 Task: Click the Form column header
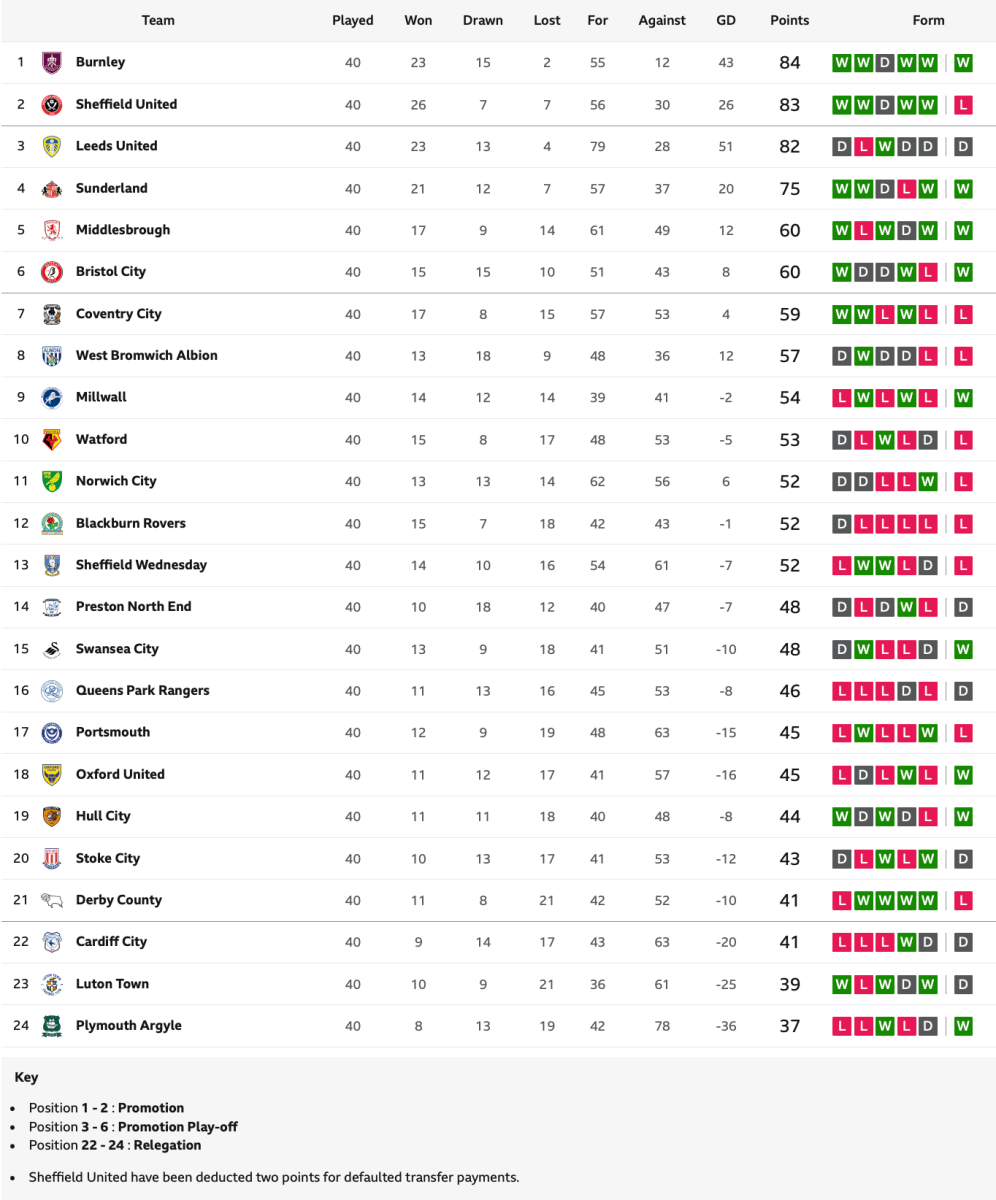tap(928, 20)
